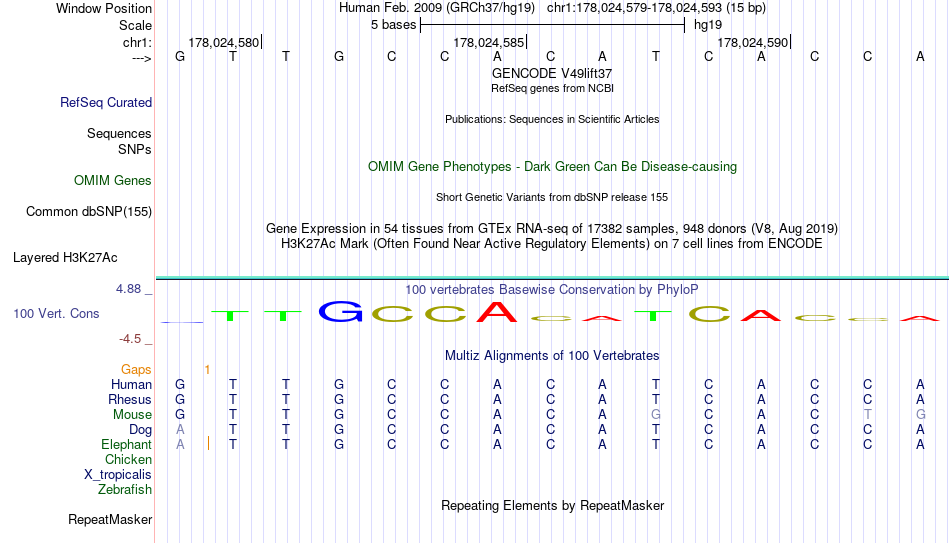Image resolution: width=950 pixels, height=543 pixels.
Task: Click Repeating Elements by RepeatMasker title
Action: coord(552,505)
